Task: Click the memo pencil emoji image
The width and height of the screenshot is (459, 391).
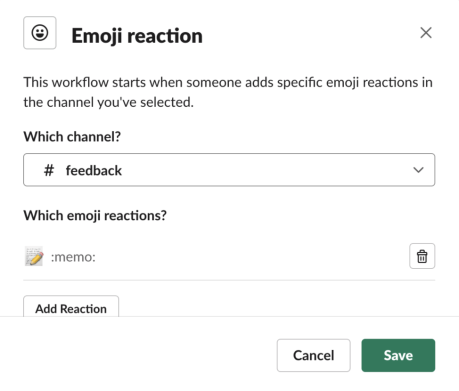Action: 34,256
